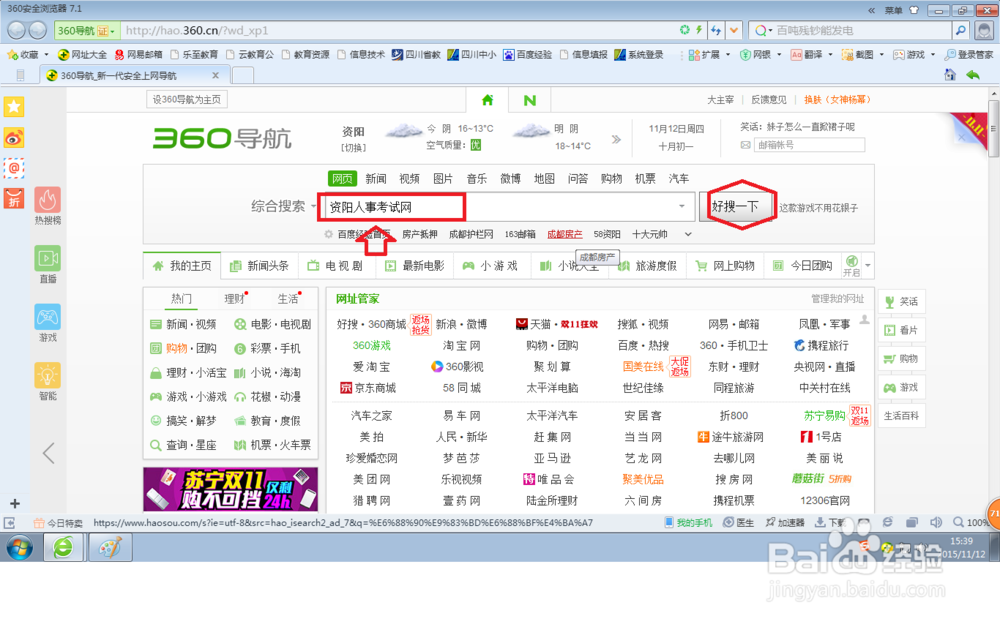Screen dimensions: 1000x624
Task: Open the 游戏 toolbar dropdown arrow
Action: (932, 55)
